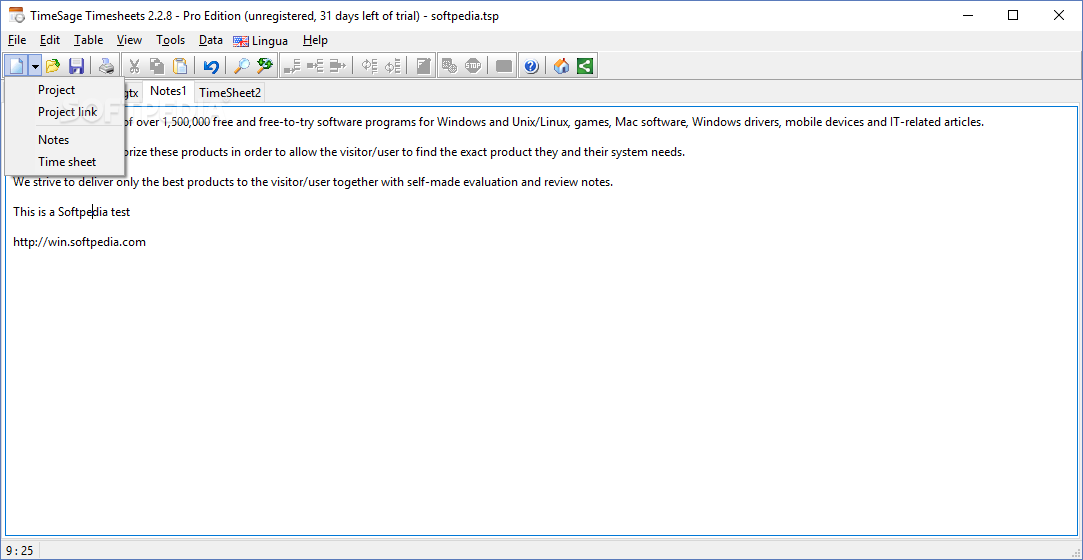Copy selection with the copy icon
1083x560 pixels.
[157, 66]
